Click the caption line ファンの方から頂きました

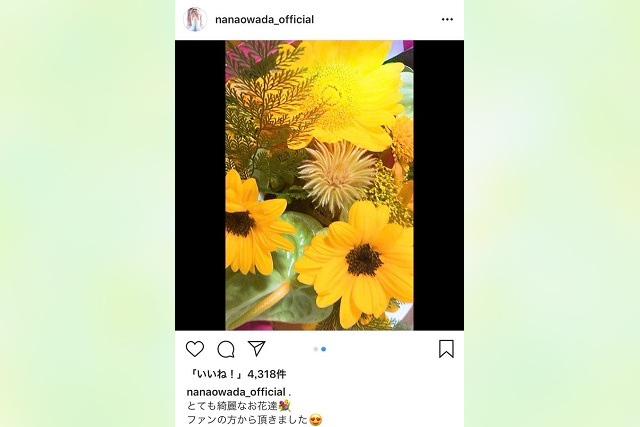click(247, 420)
